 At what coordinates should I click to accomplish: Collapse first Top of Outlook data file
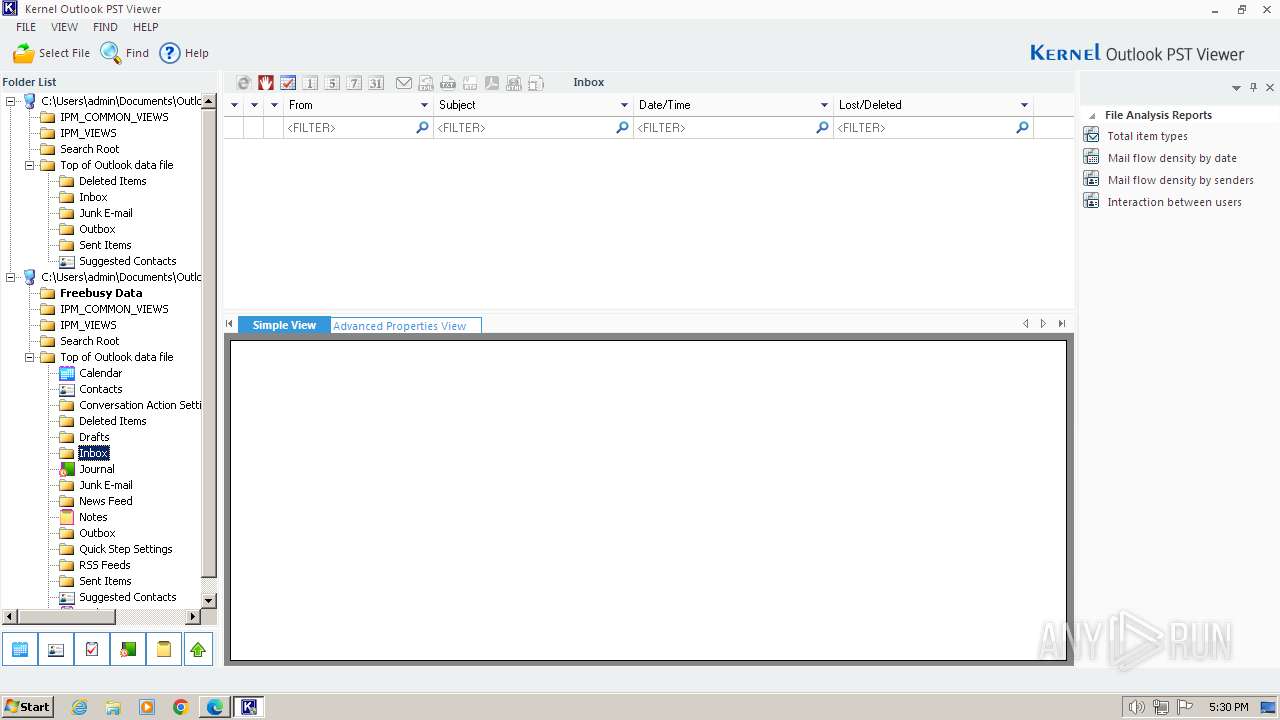[30, 165]
